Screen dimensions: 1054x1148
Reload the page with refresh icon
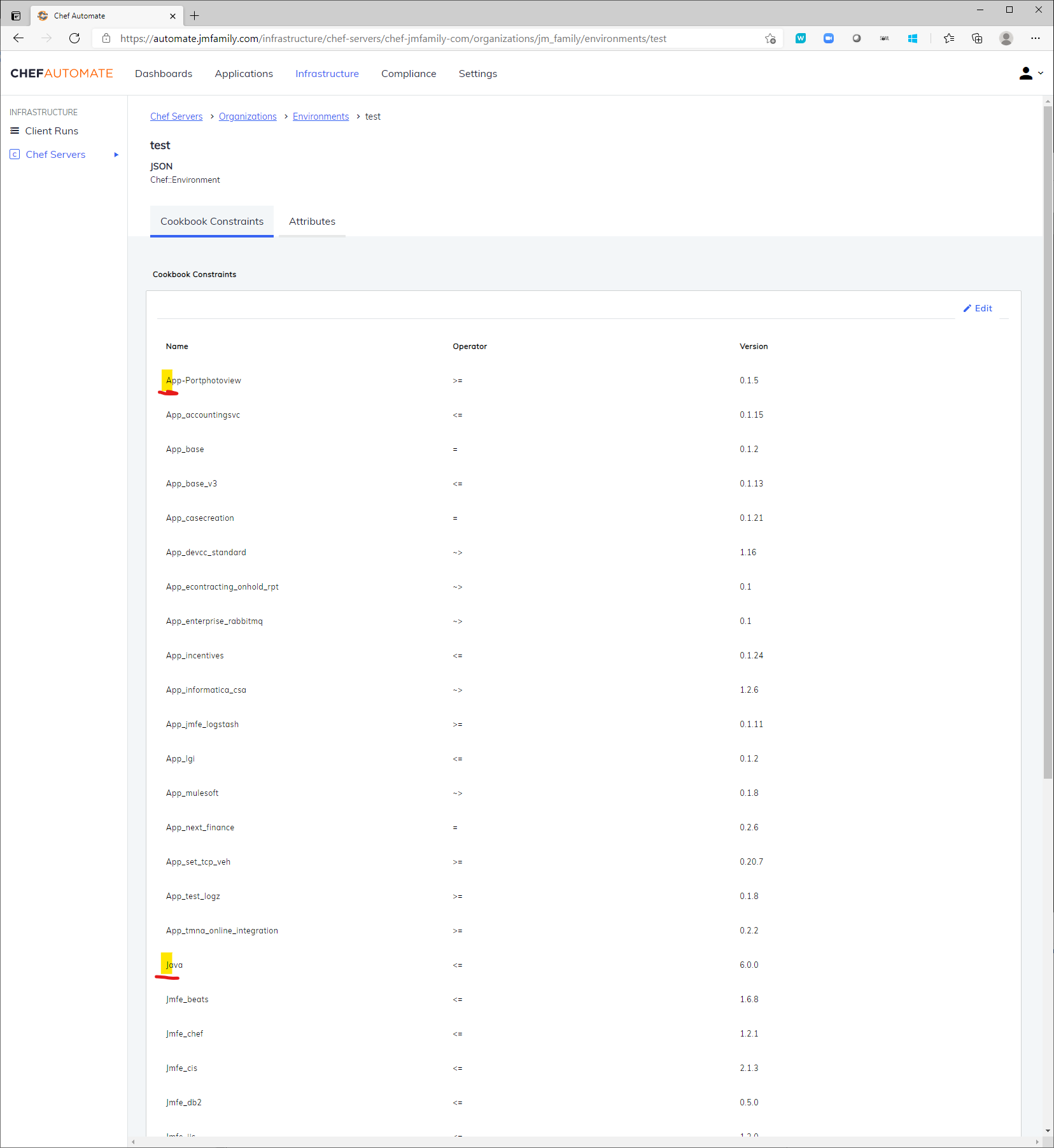pyautogui.click(x=74, y=38)
